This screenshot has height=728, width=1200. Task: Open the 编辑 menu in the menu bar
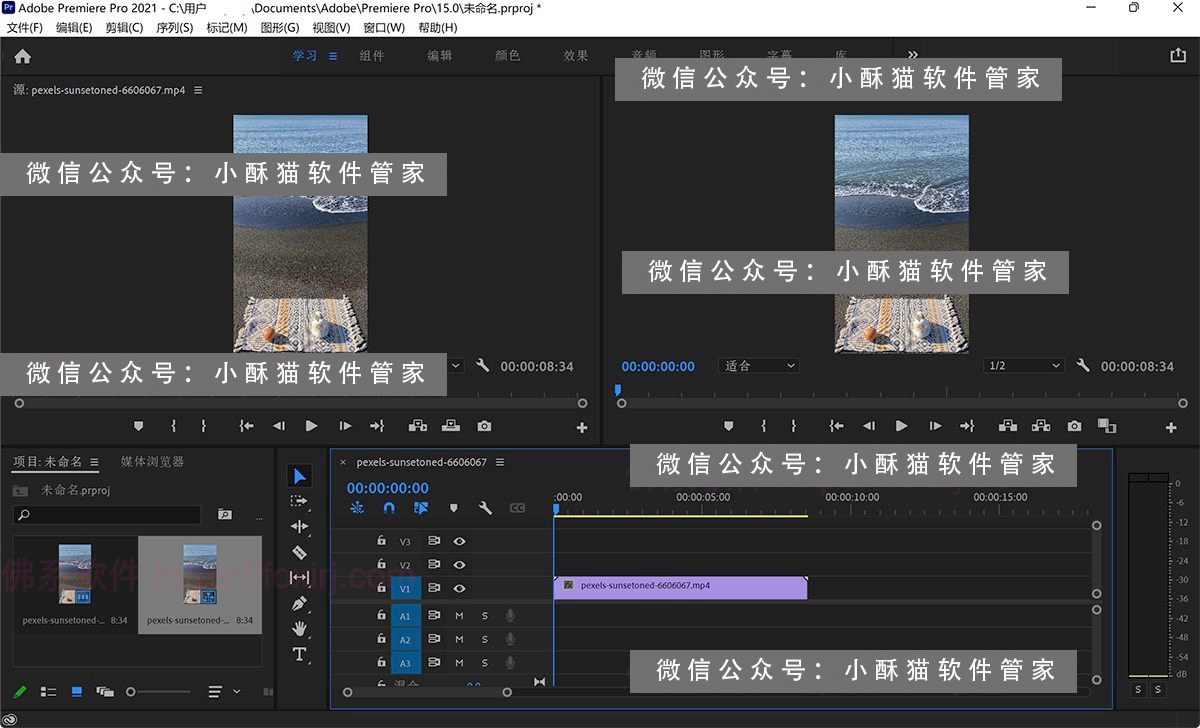coord(73,27)
